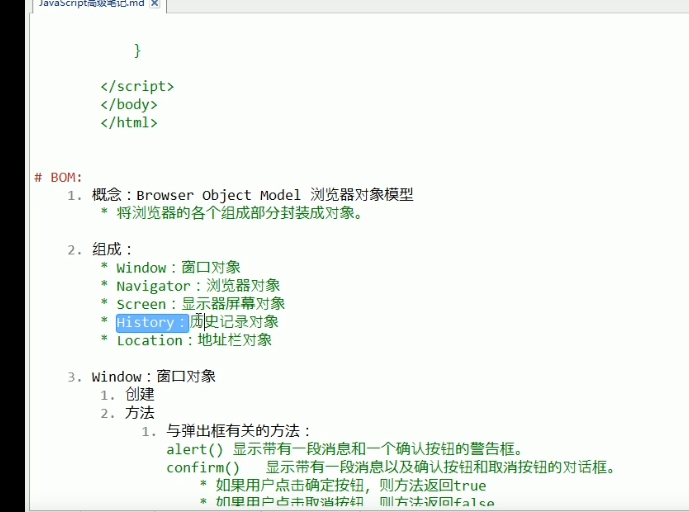This screenshot has height=512, width=689.
Task: Click the '1. 创建' list item
Action: click(x=127, y=395)
